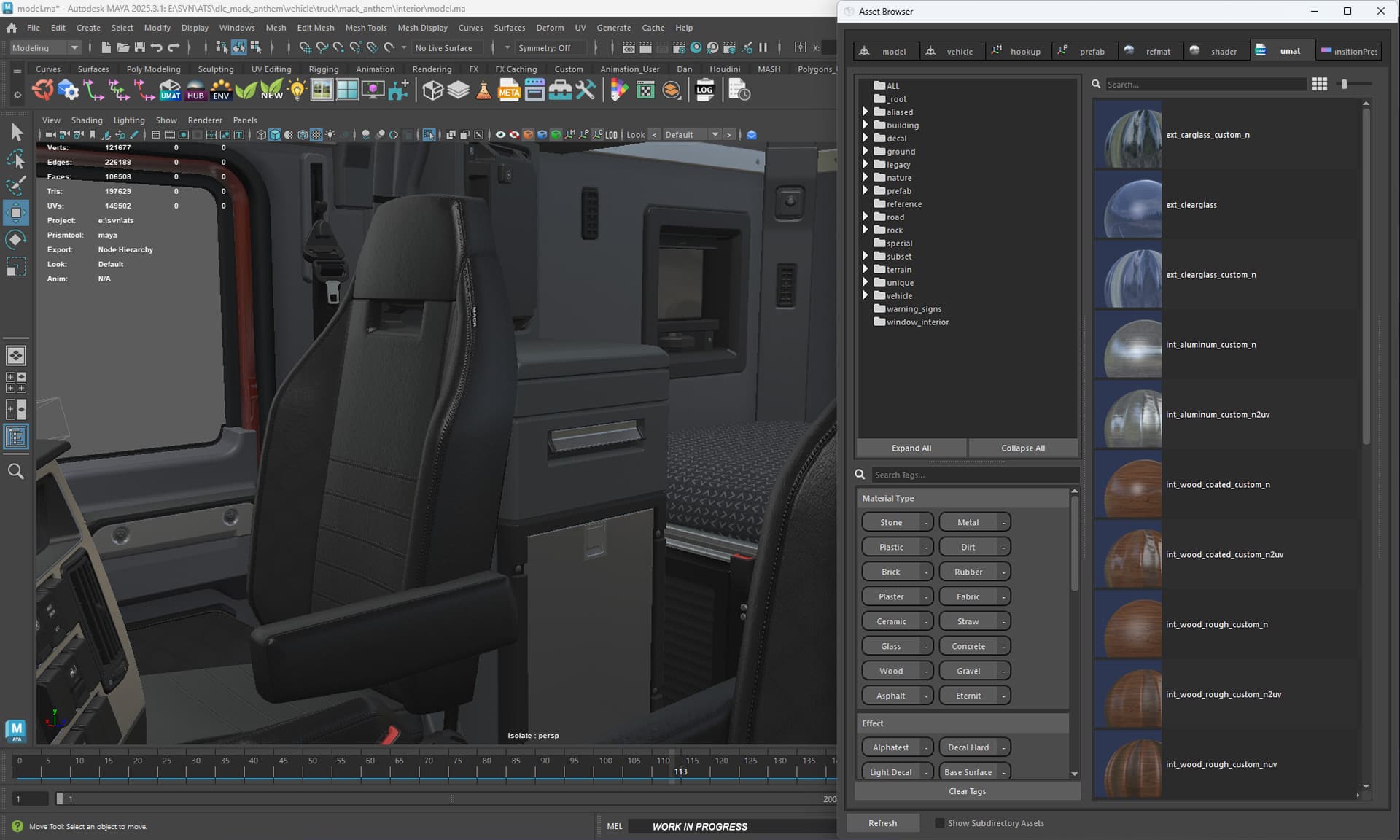
Task: Open the HUB shelf tool
Action: pos(195,90)
